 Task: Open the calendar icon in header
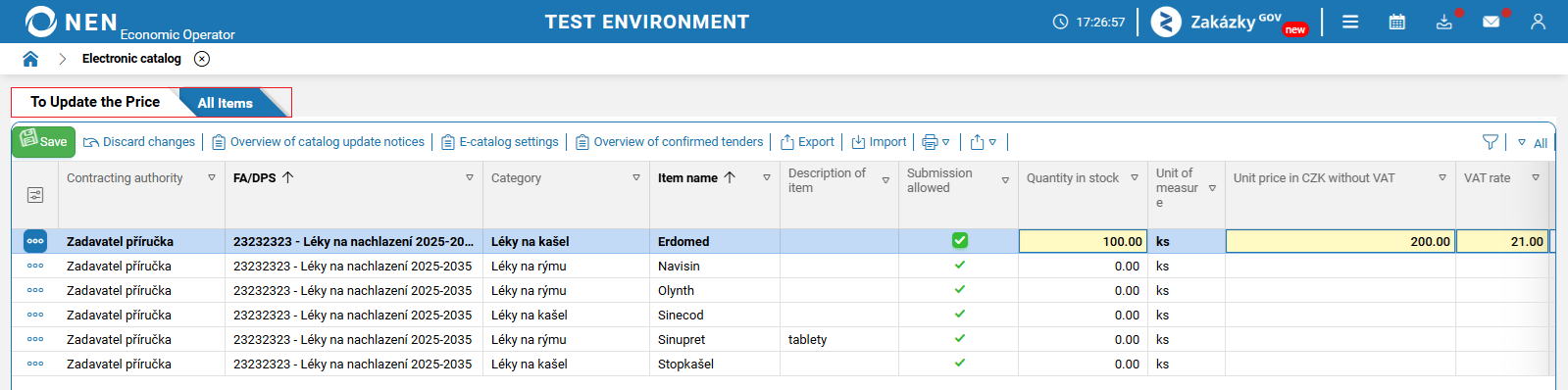(x=1397, y=22)
